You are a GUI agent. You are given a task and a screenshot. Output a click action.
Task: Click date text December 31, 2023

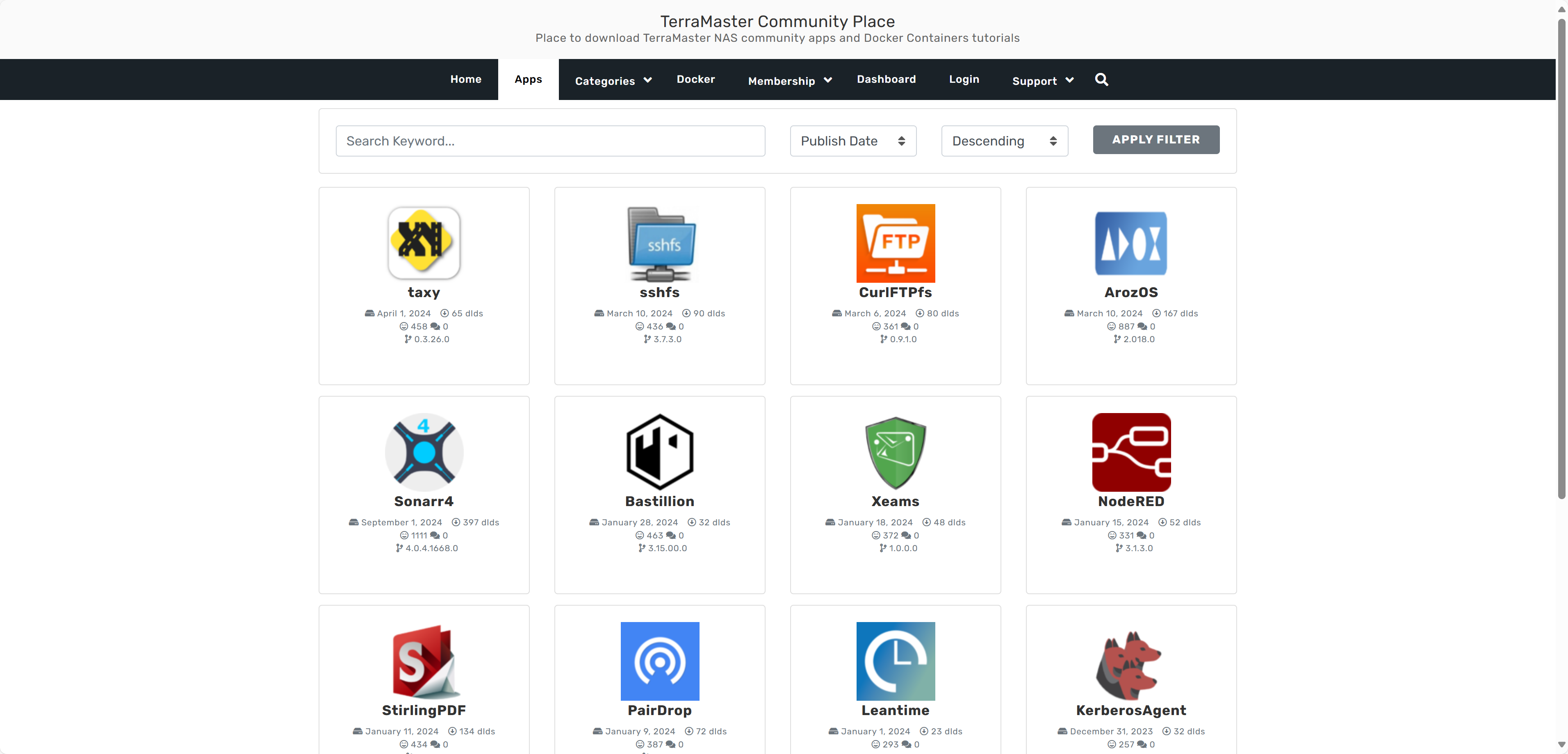point(1112,731)
